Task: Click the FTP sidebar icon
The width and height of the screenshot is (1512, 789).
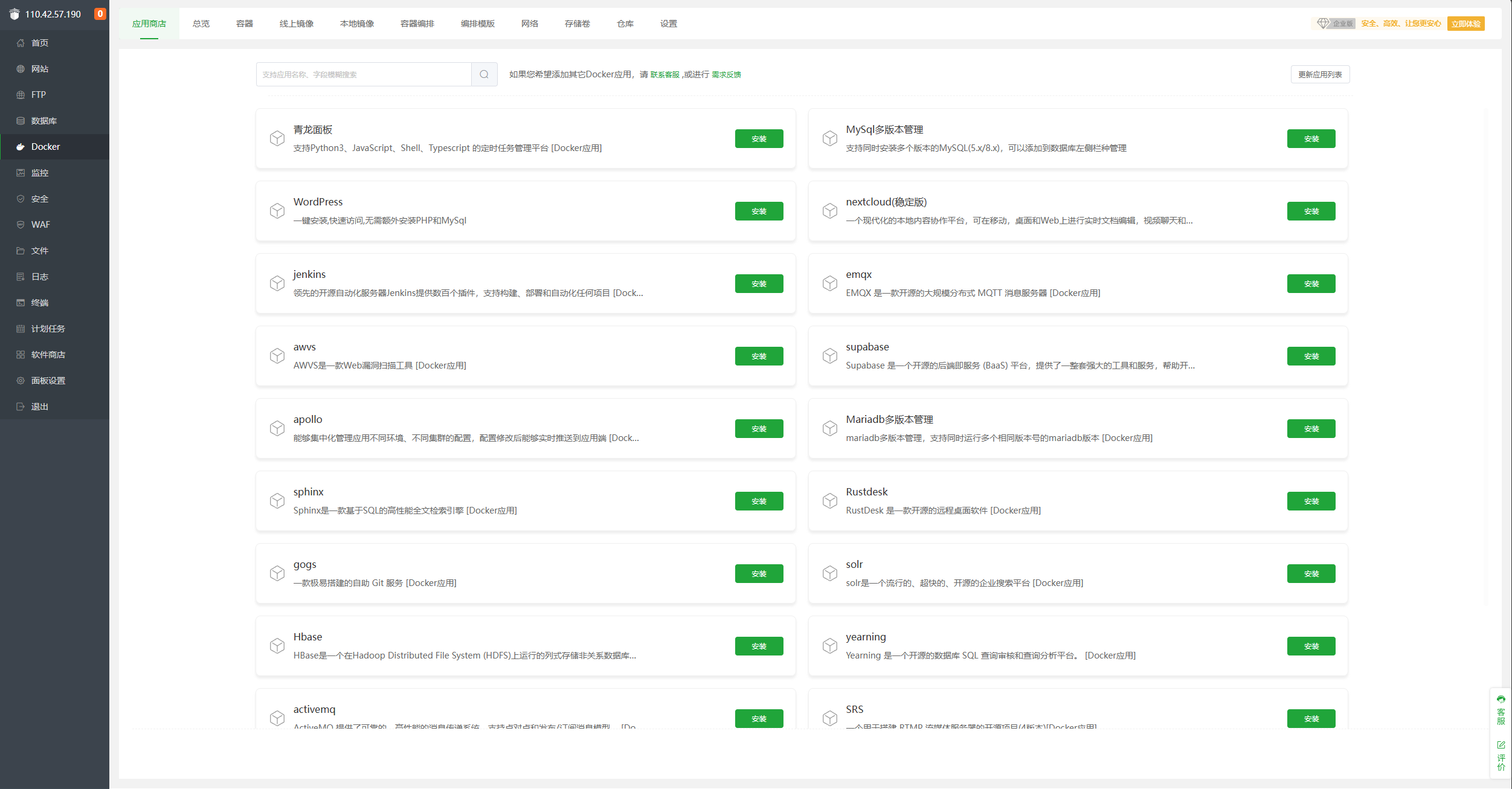Action: (x=21, y=95)
